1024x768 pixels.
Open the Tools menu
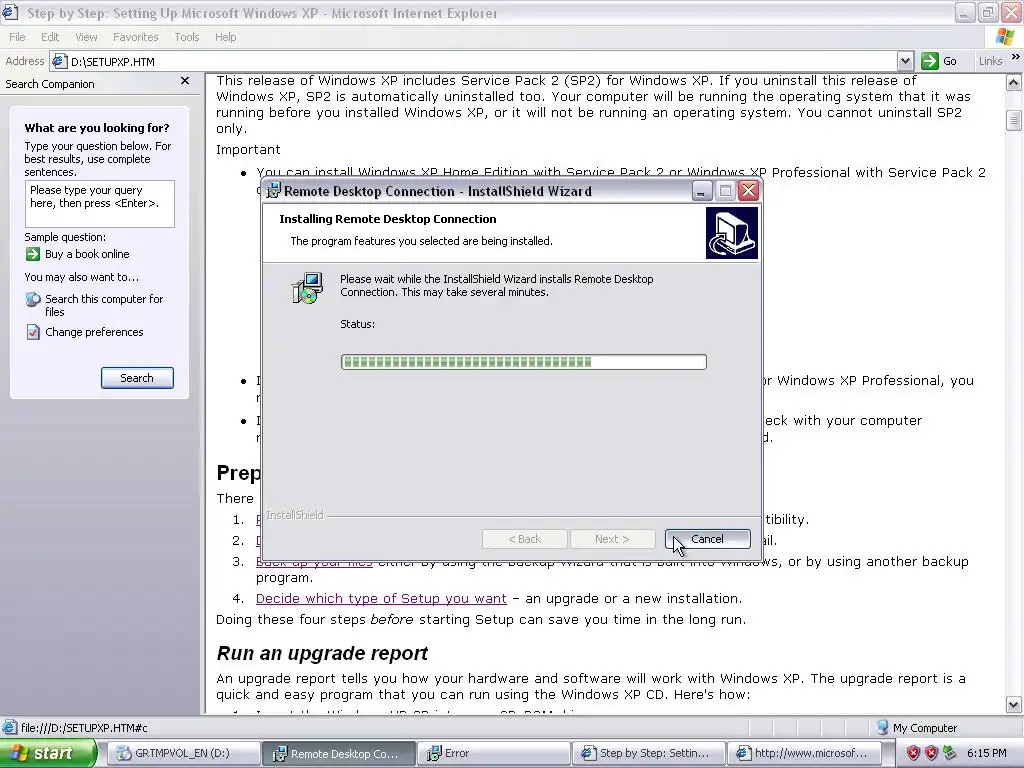(186, 37)
